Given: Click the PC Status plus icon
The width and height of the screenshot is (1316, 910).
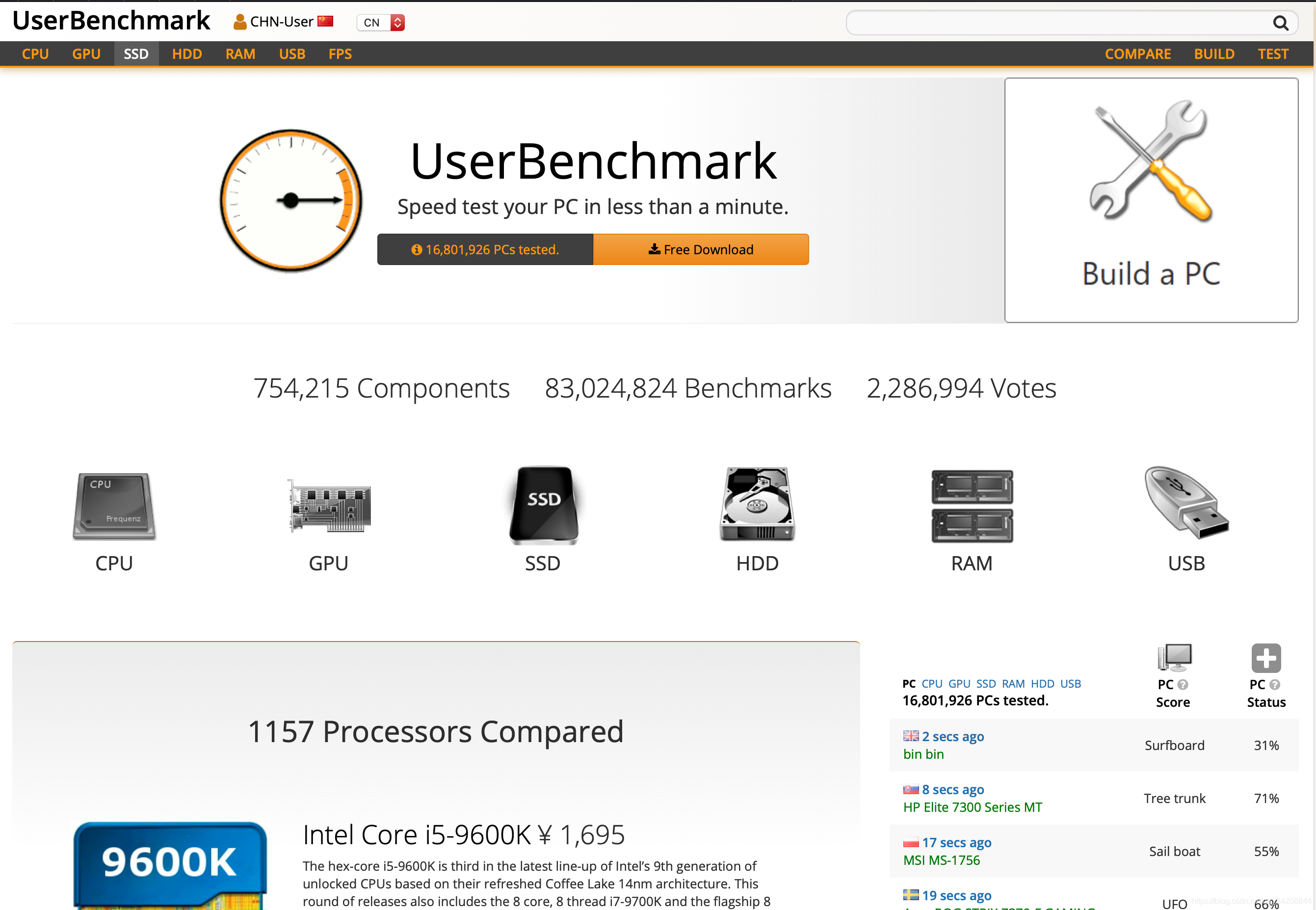Looking at the screenshot, I should [1266, 659].
